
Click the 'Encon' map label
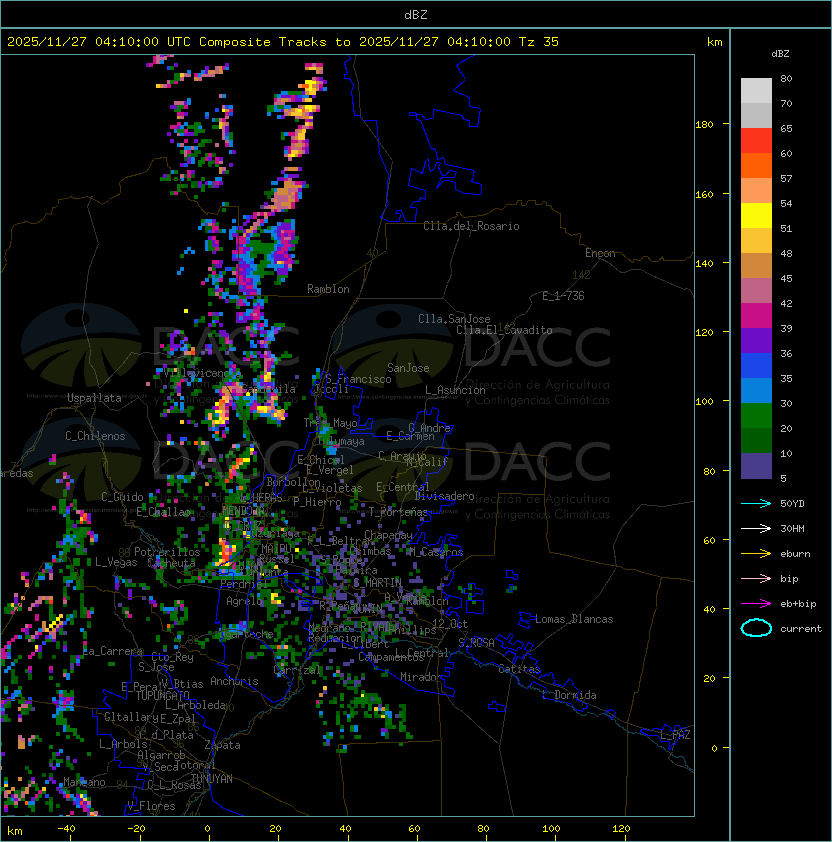[600, 253]
